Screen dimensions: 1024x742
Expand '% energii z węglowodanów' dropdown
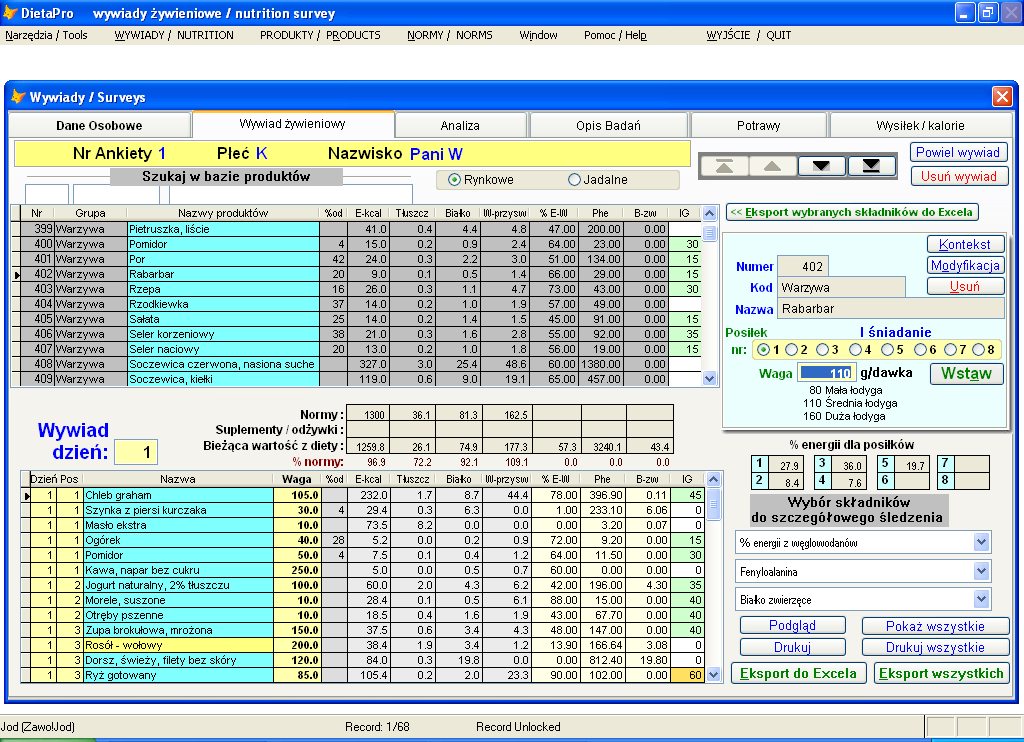point(981,542)
